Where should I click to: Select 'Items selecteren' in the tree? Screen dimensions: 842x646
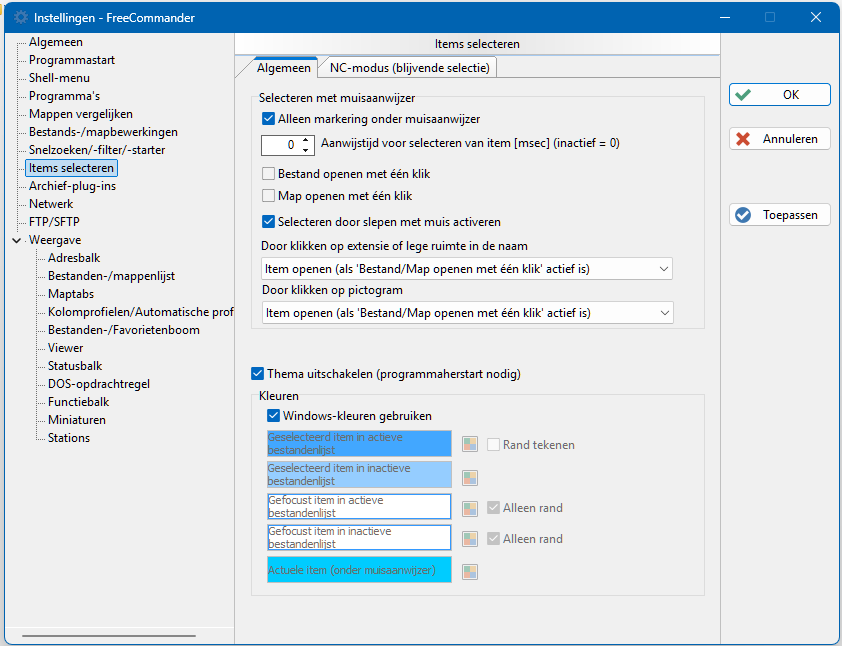71,168
